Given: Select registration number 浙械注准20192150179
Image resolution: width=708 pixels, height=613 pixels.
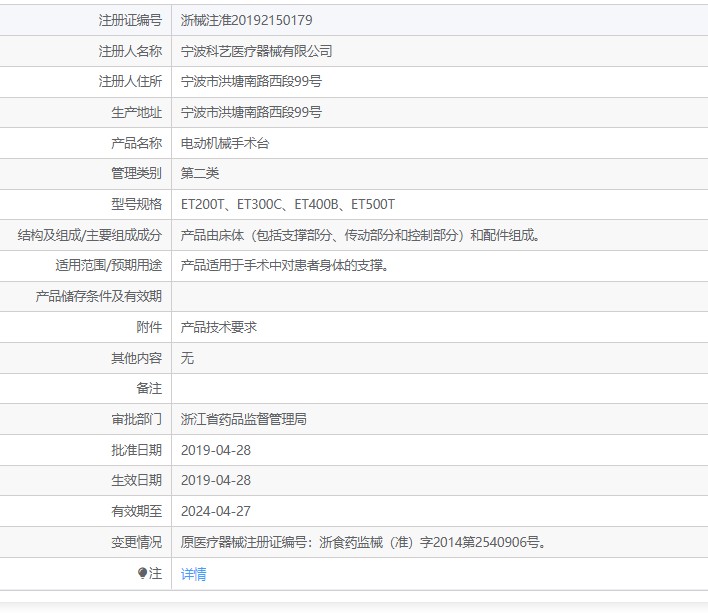Looking at the screenshot, I should click(247, 20).
